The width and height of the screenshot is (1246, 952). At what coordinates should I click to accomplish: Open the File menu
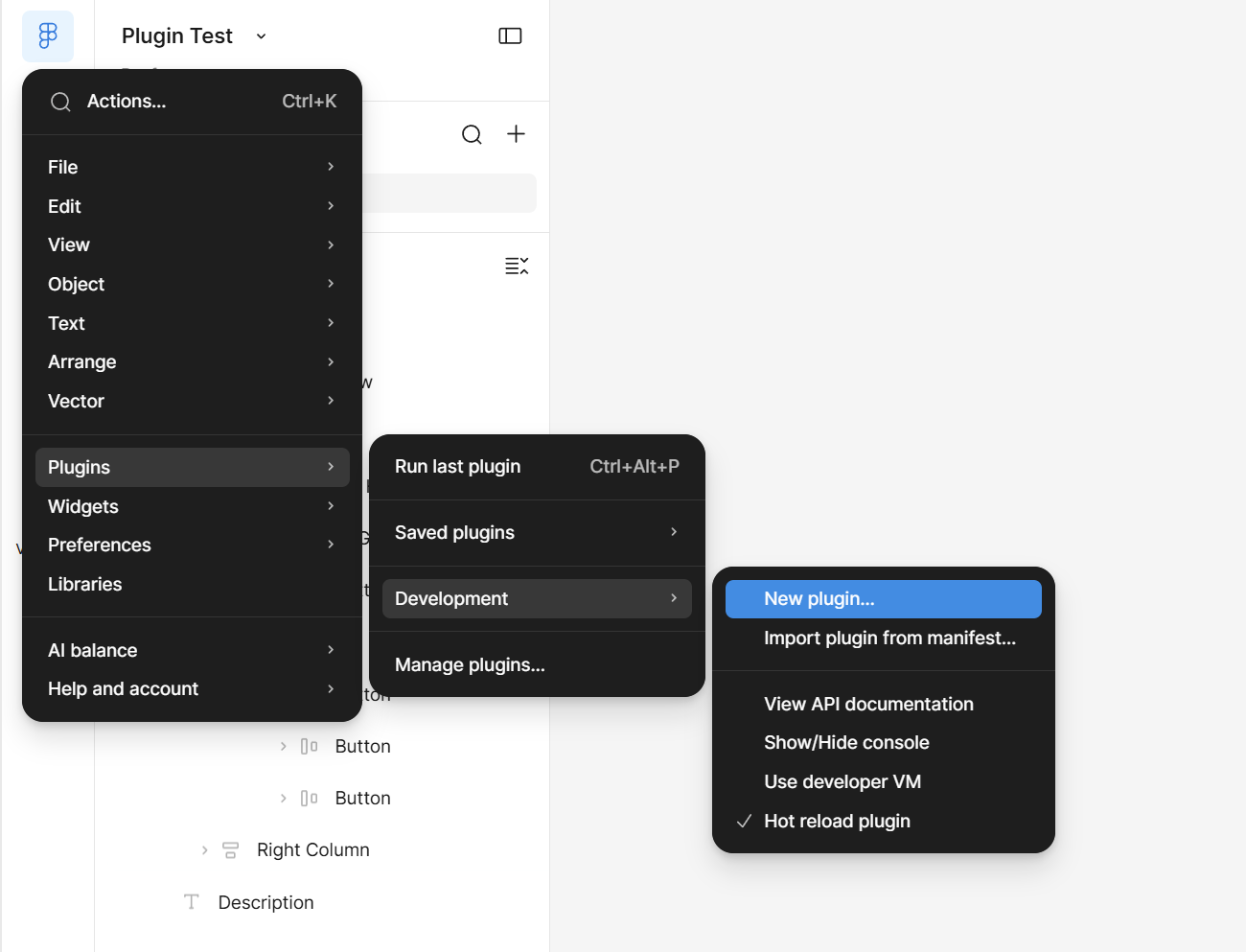pyautogui.click(x=192, y=168)
